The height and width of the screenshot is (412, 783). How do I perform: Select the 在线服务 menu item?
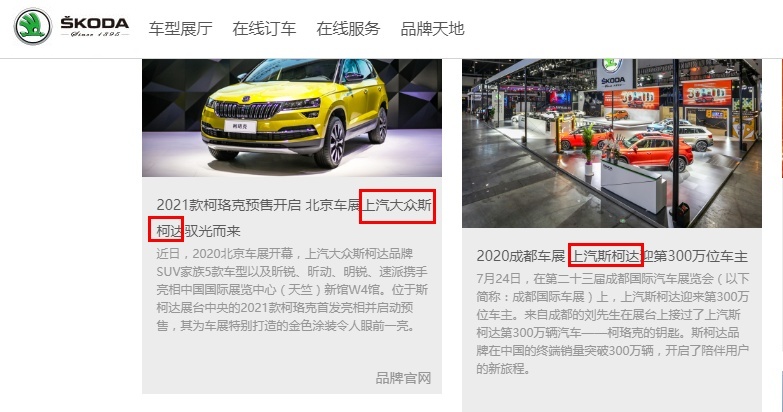(x=348, y=28)
